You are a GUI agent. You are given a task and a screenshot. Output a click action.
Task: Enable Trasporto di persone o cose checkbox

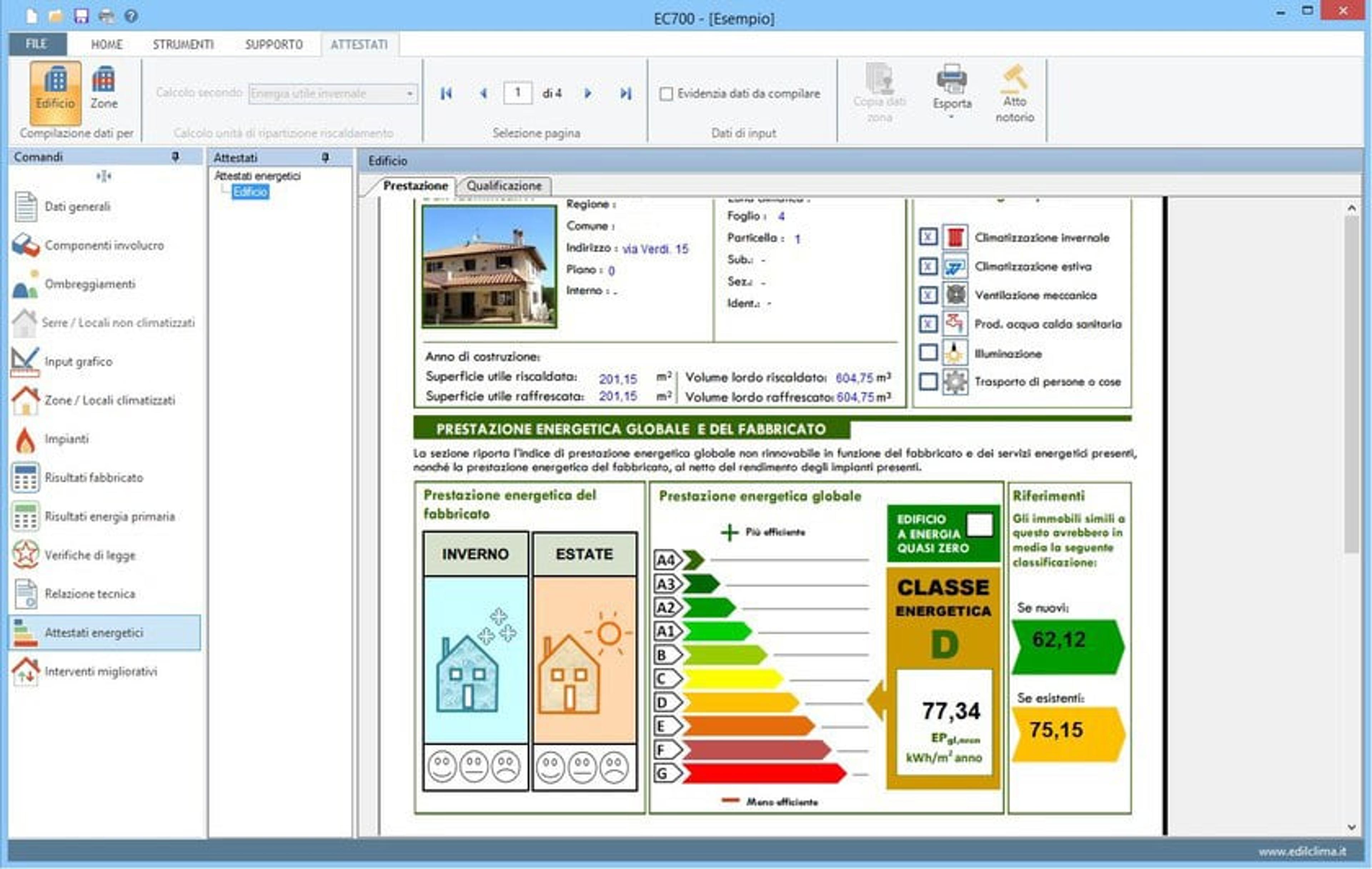[928, 381]
